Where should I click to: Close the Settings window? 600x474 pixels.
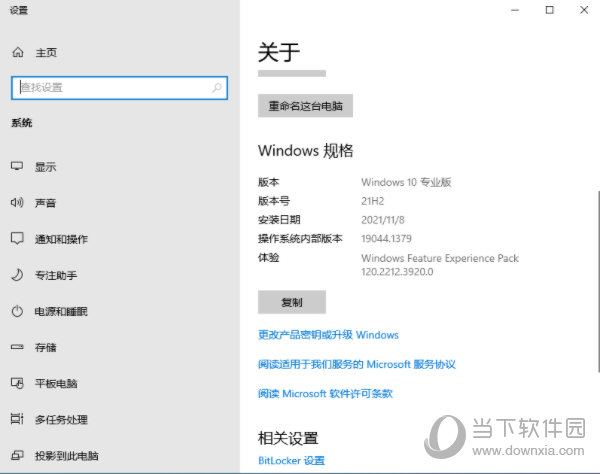(584, 10)
